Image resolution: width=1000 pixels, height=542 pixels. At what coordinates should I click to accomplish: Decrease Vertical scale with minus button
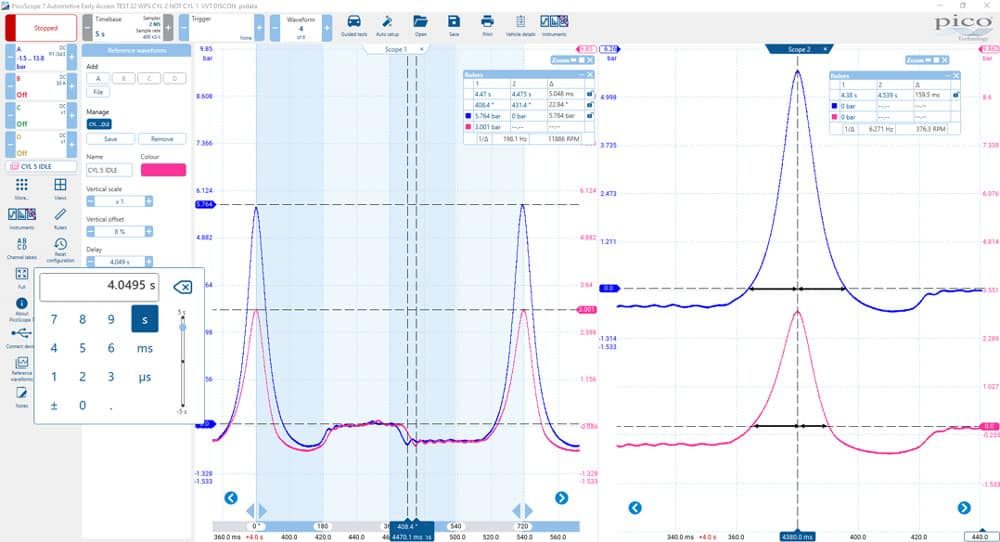click(91, 201)
